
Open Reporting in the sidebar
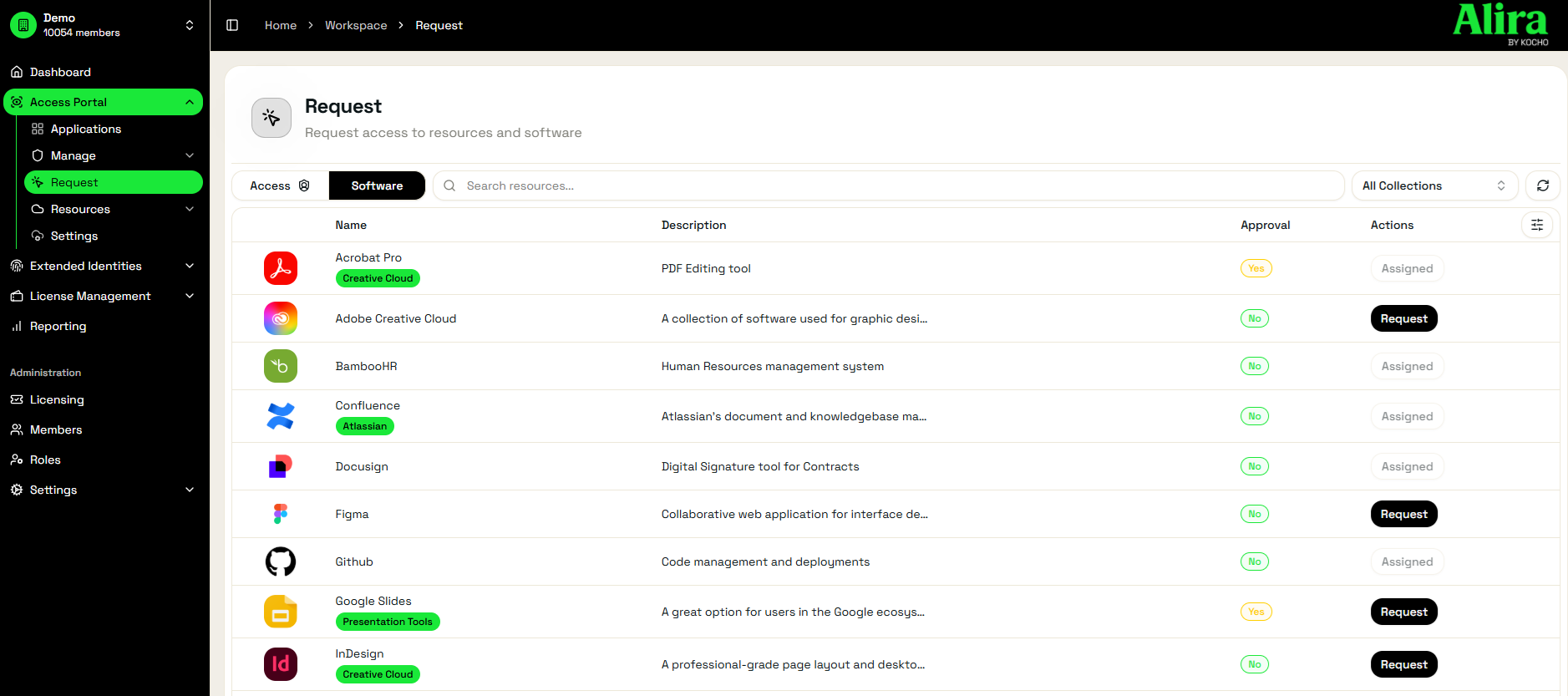point(104,326)
